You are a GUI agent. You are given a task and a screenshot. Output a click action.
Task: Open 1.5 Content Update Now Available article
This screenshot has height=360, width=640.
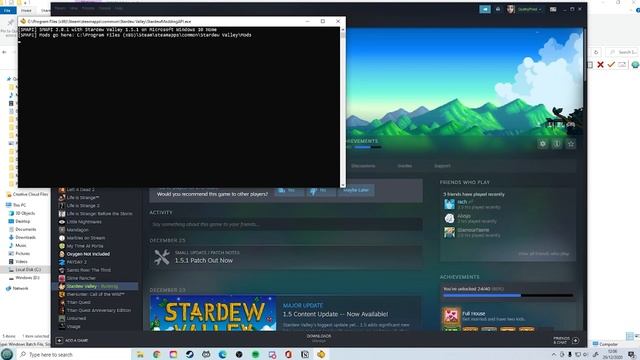point(335,314)
